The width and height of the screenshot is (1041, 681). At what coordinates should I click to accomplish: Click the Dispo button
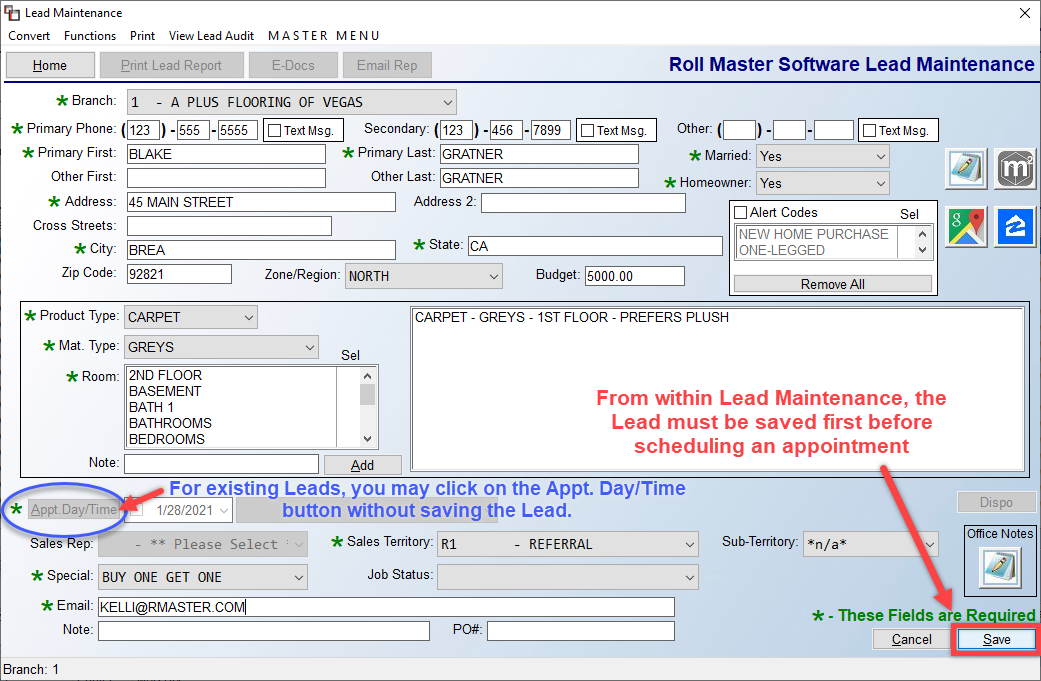coord(996,502)
